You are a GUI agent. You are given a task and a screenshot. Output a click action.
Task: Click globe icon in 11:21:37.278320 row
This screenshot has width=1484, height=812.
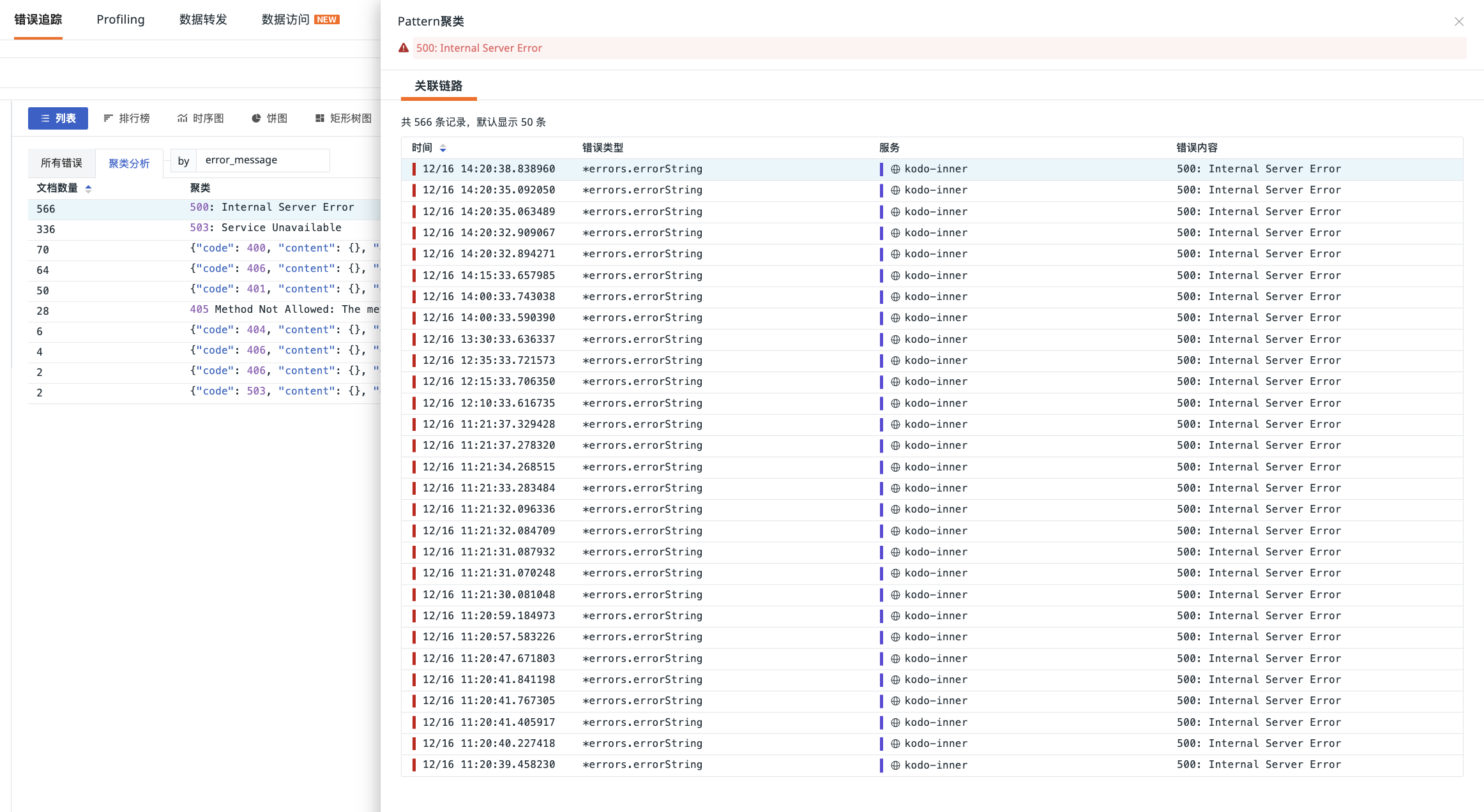895,446
